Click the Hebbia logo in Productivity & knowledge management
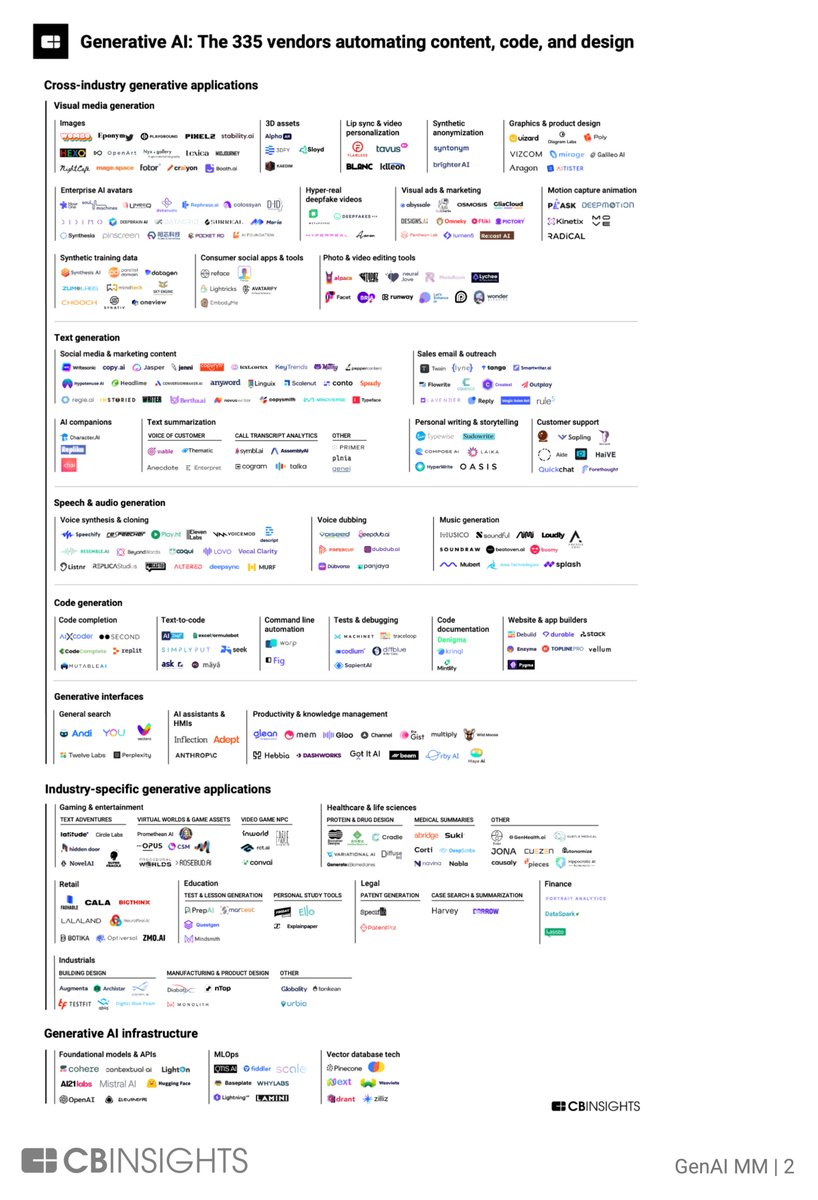Viewport: 818px width, 1200px height. (x=270, y=756)
